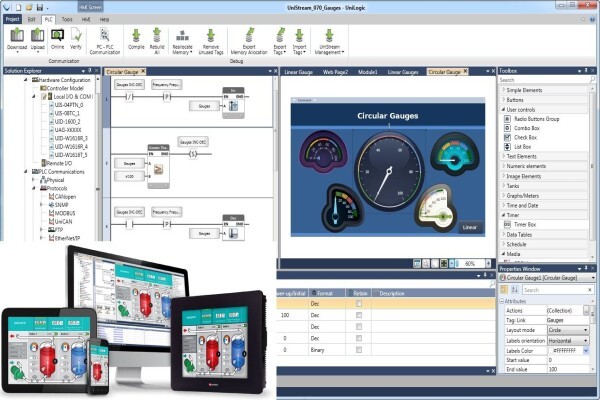Viewport: 600px width, 400px height.
Task: Expand Simple Elements in Toolbox
Action: coord(504,90)
